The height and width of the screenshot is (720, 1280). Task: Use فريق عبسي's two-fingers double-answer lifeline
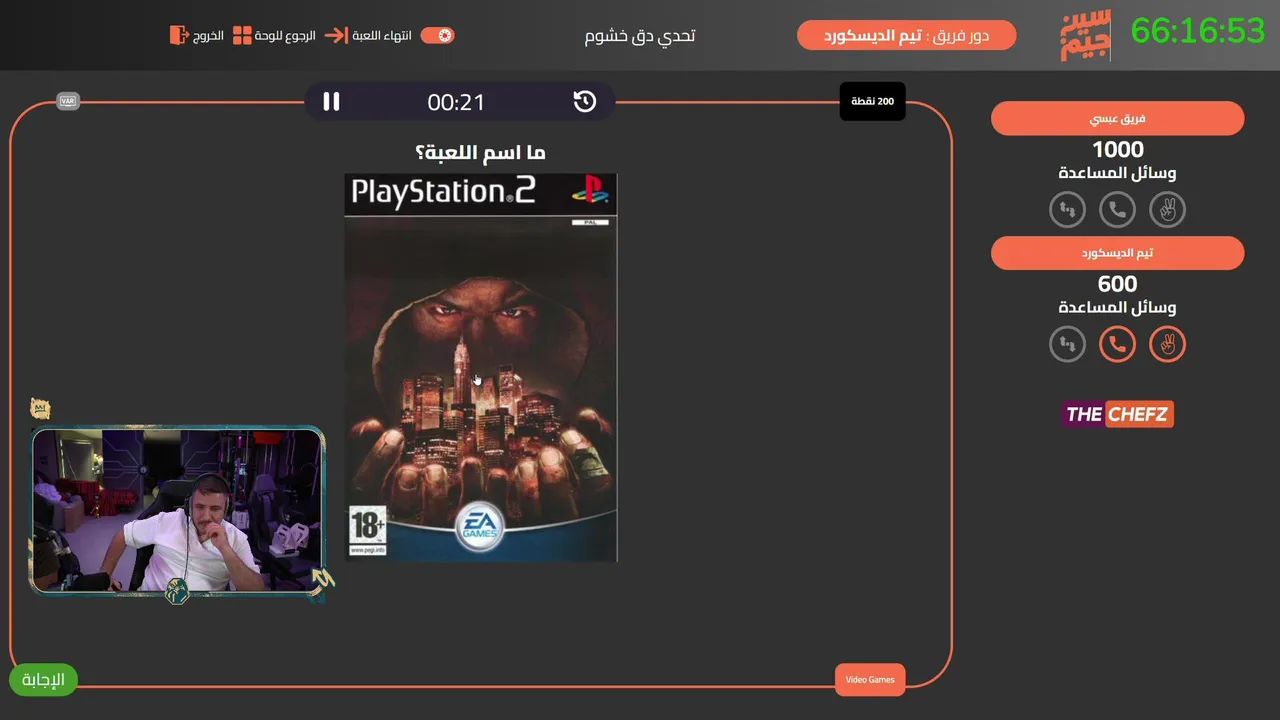click(x=1167, y=210)
